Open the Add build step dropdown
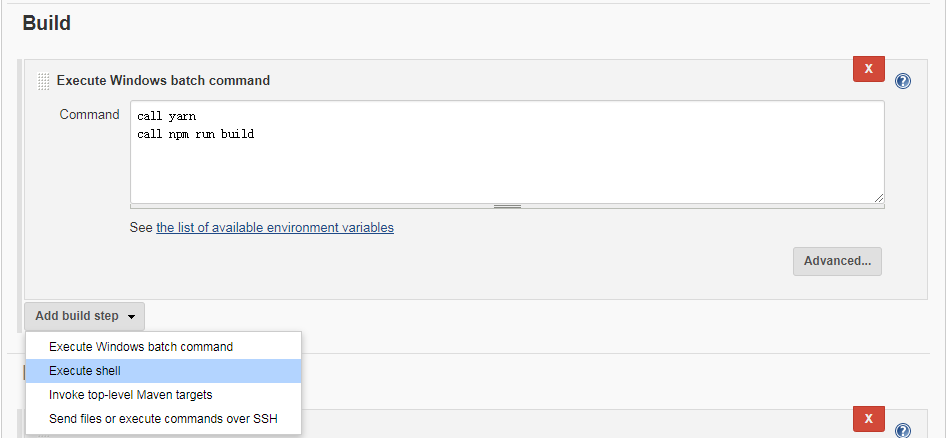 pyautogui.click(x=85, y=316)
